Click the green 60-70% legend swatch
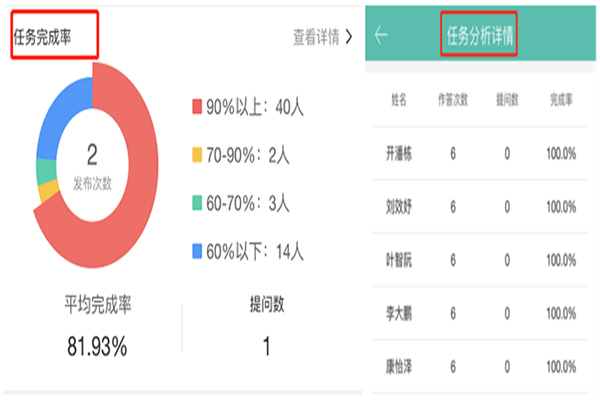 196,203
